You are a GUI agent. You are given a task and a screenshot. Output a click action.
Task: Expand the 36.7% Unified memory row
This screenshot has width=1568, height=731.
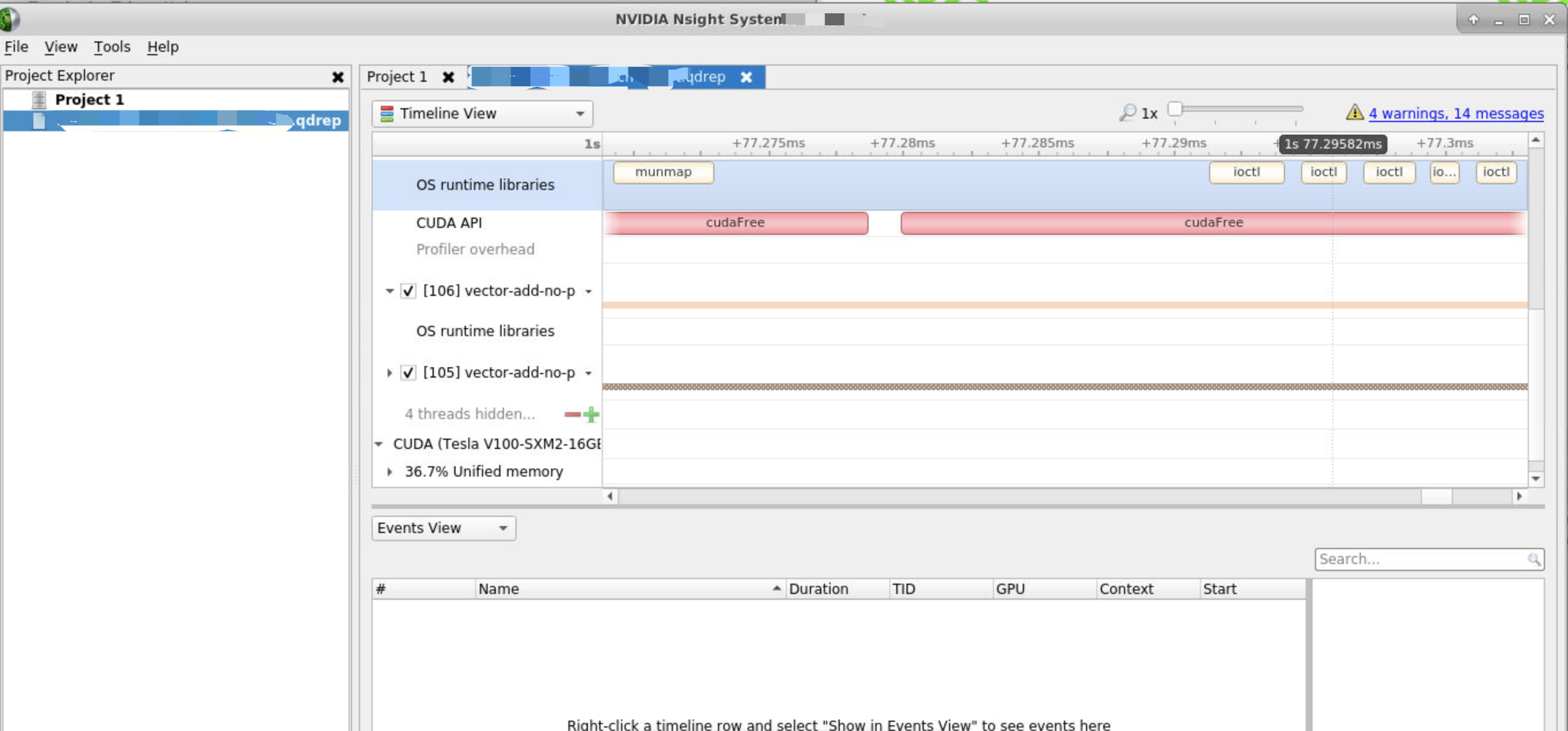(x=389, y=471)
